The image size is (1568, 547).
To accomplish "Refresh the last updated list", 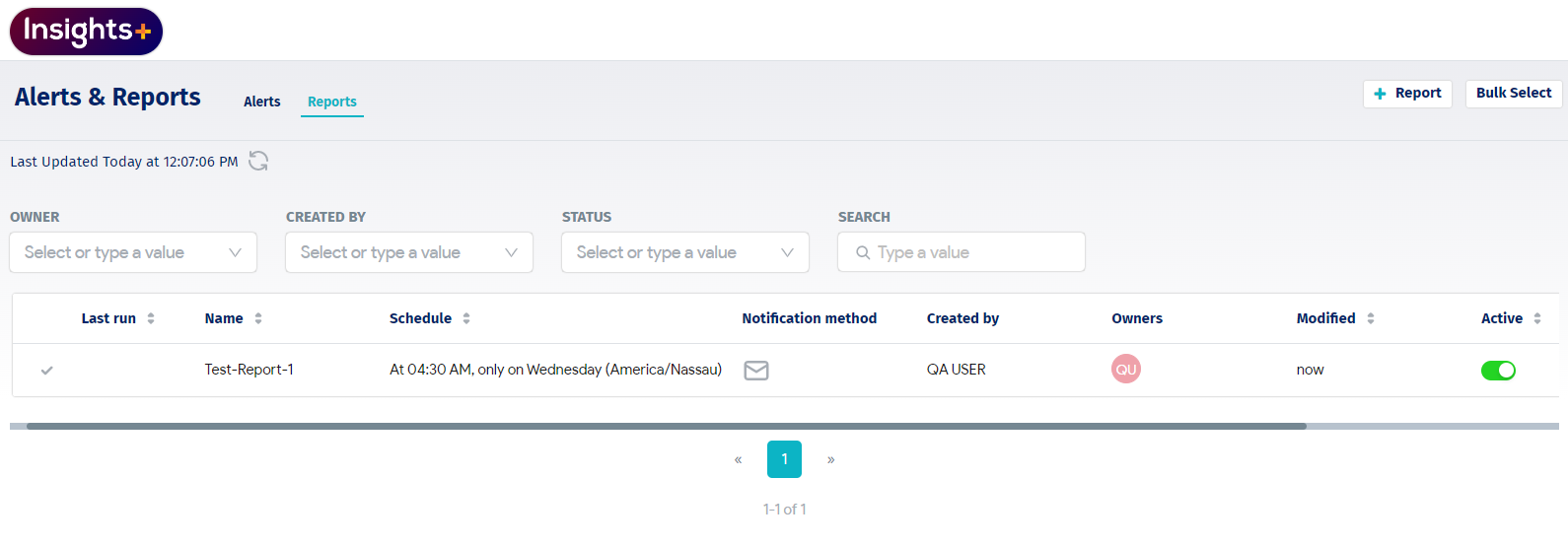I will pos(258,161).
